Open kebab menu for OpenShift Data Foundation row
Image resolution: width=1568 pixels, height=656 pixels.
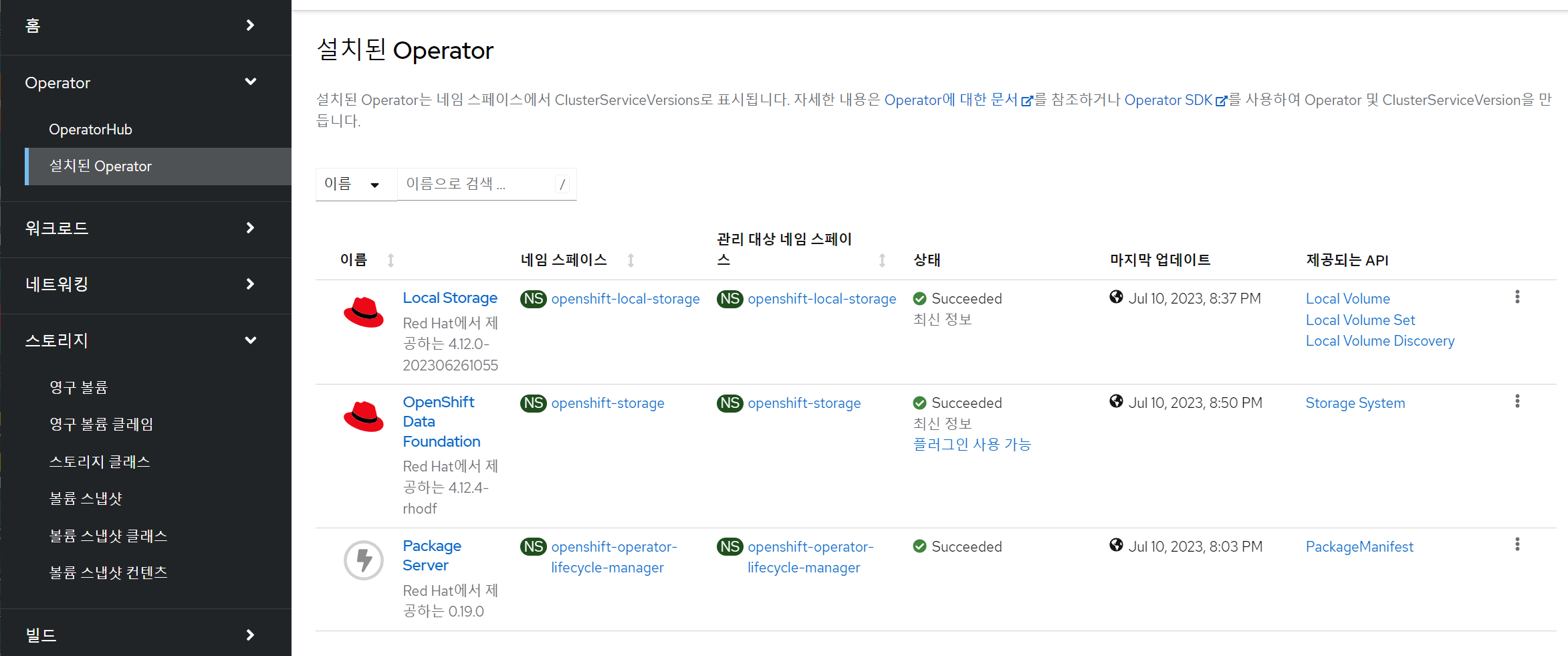1517,401
